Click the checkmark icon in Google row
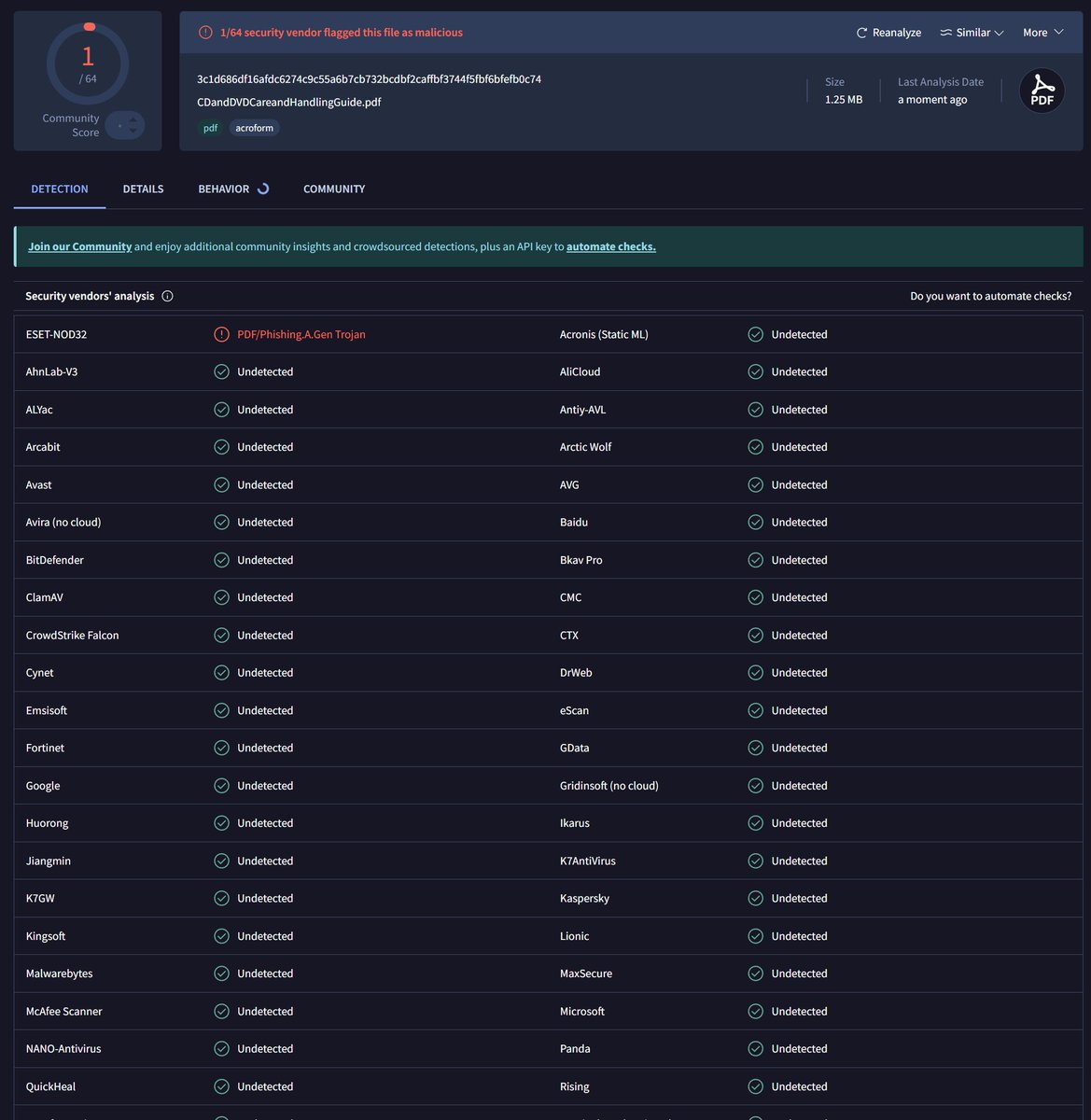The width and height of the screenshot is (1091, 1120). click(x=221, y=786)
